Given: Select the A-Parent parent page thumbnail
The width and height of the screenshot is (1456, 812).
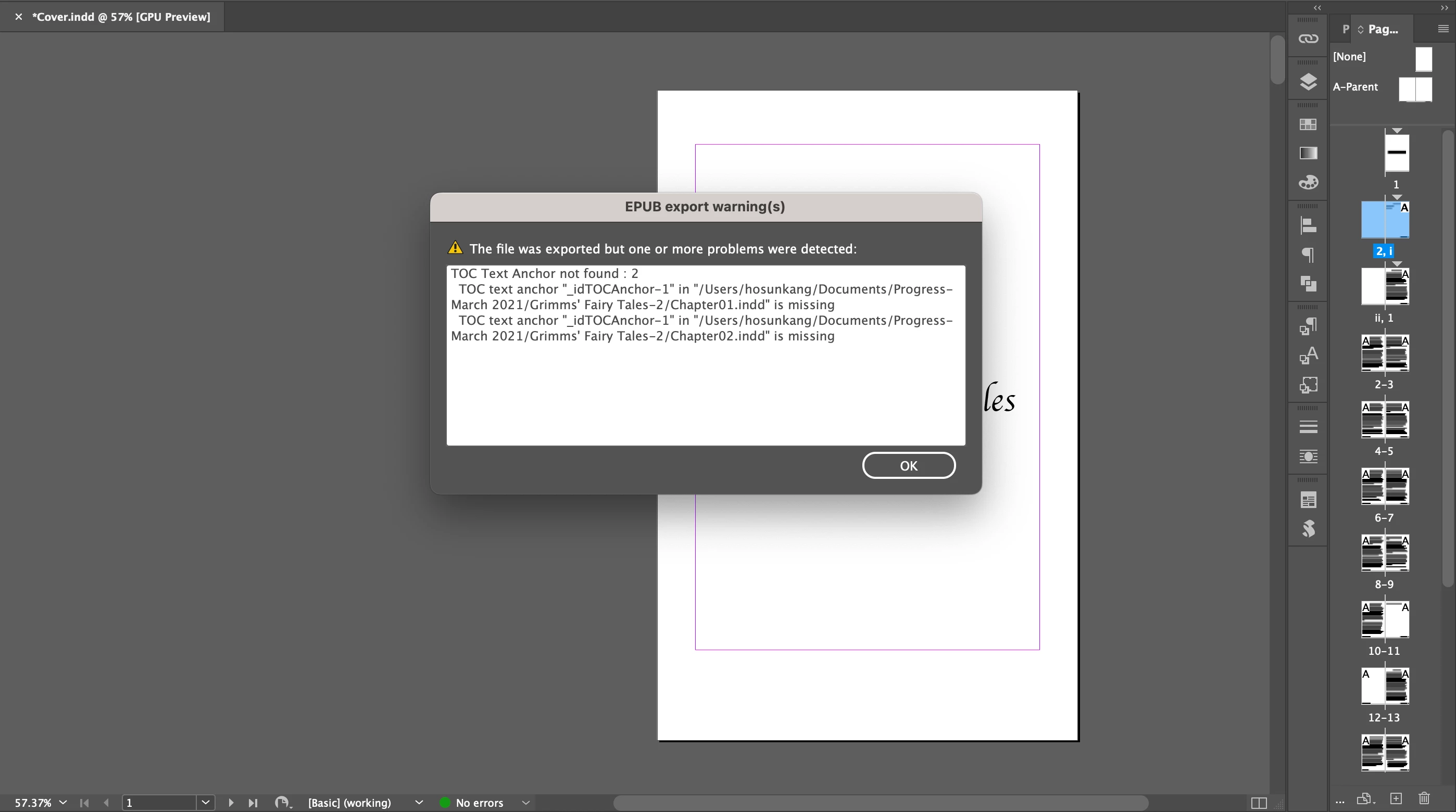Looking at the screenshot, I should pyautogui.click(x=1415, y=88).
